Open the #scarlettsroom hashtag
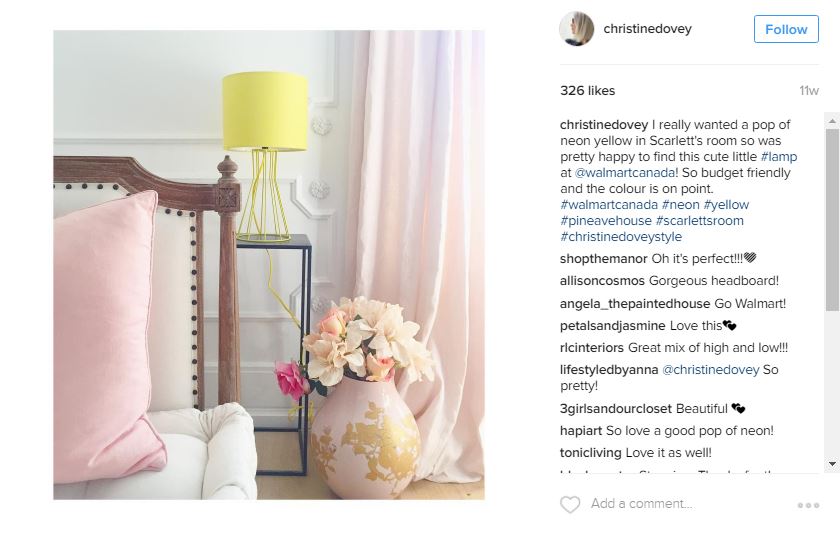Screen dimensions: 840x533 [699, 221]
